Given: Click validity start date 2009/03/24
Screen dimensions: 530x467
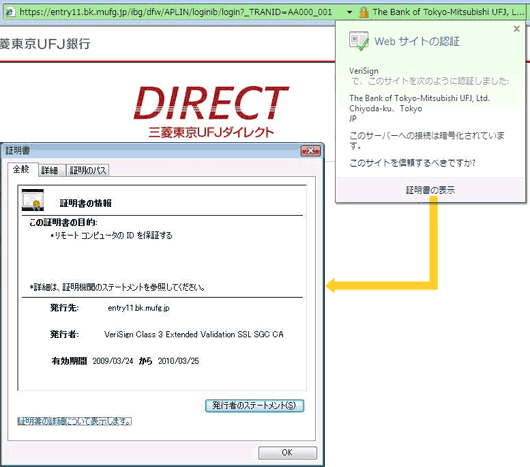Looking at the screenshot, I should (x=113, y=361).
